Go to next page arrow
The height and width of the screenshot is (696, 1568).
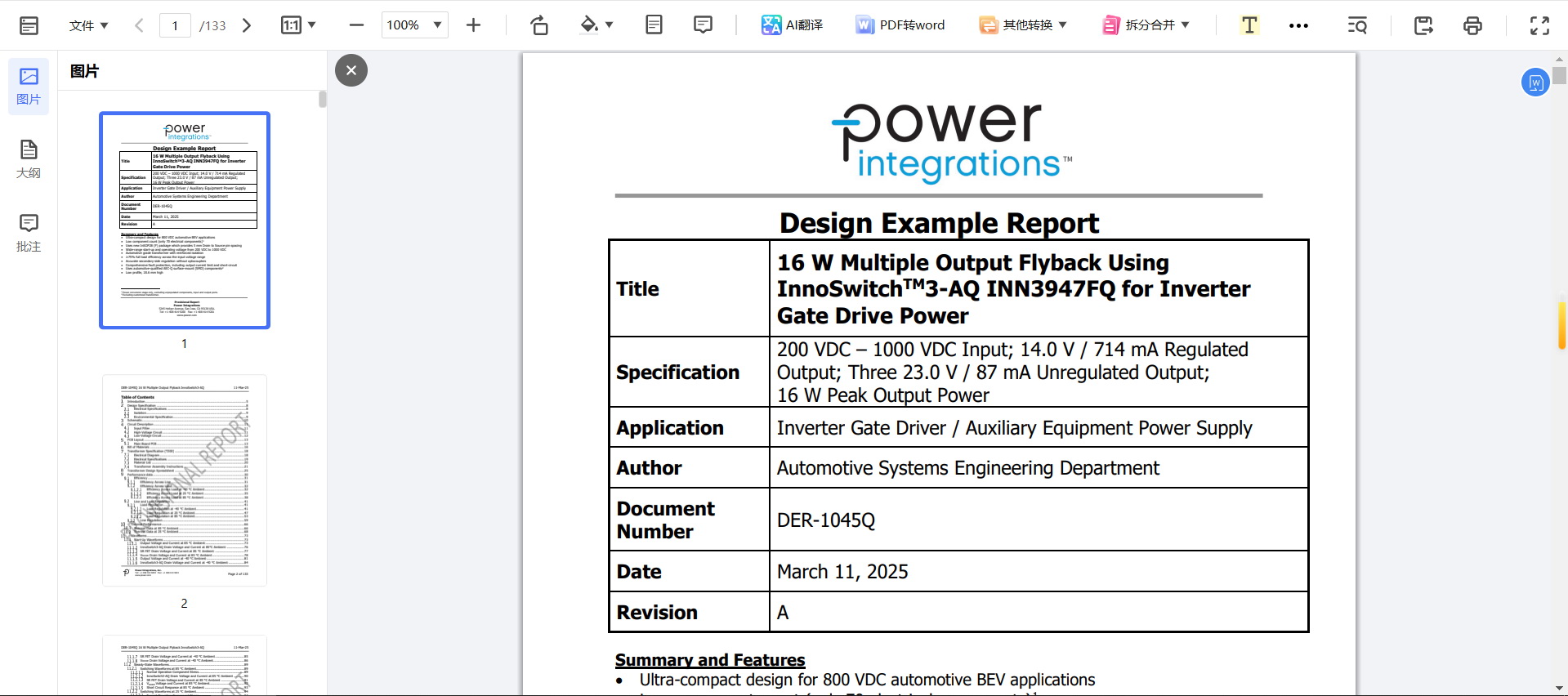[x=247, y=25]
